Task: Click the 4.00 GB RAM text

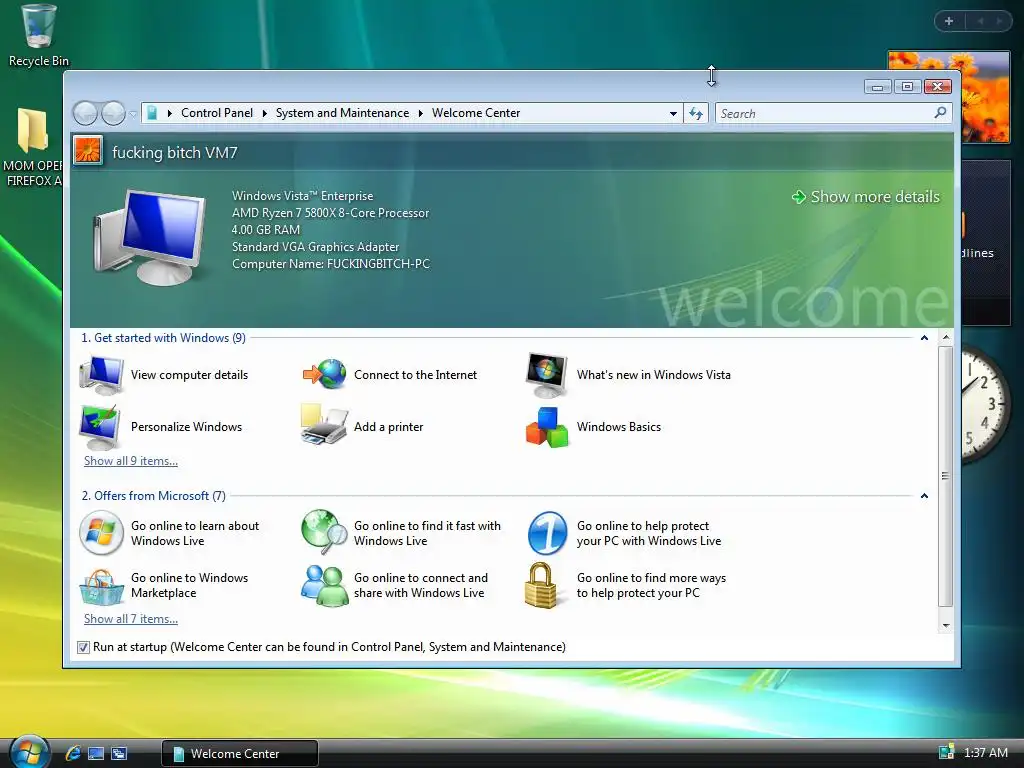Action: 266,230
